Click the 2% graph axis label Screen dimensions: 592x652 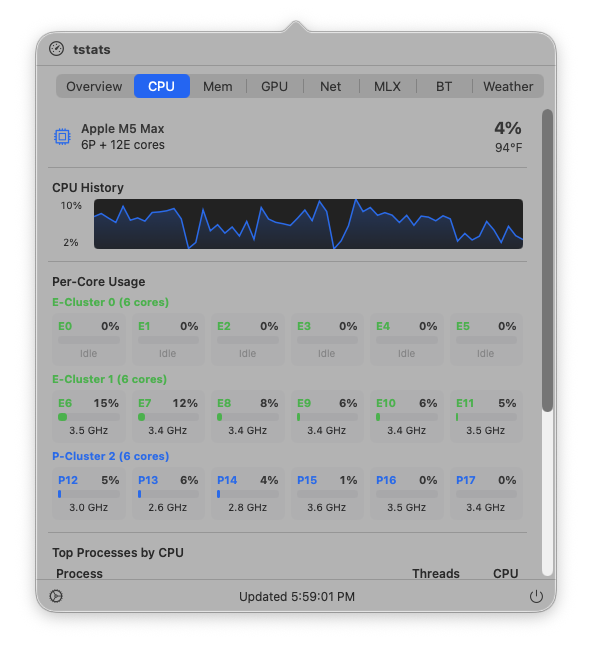71,242
